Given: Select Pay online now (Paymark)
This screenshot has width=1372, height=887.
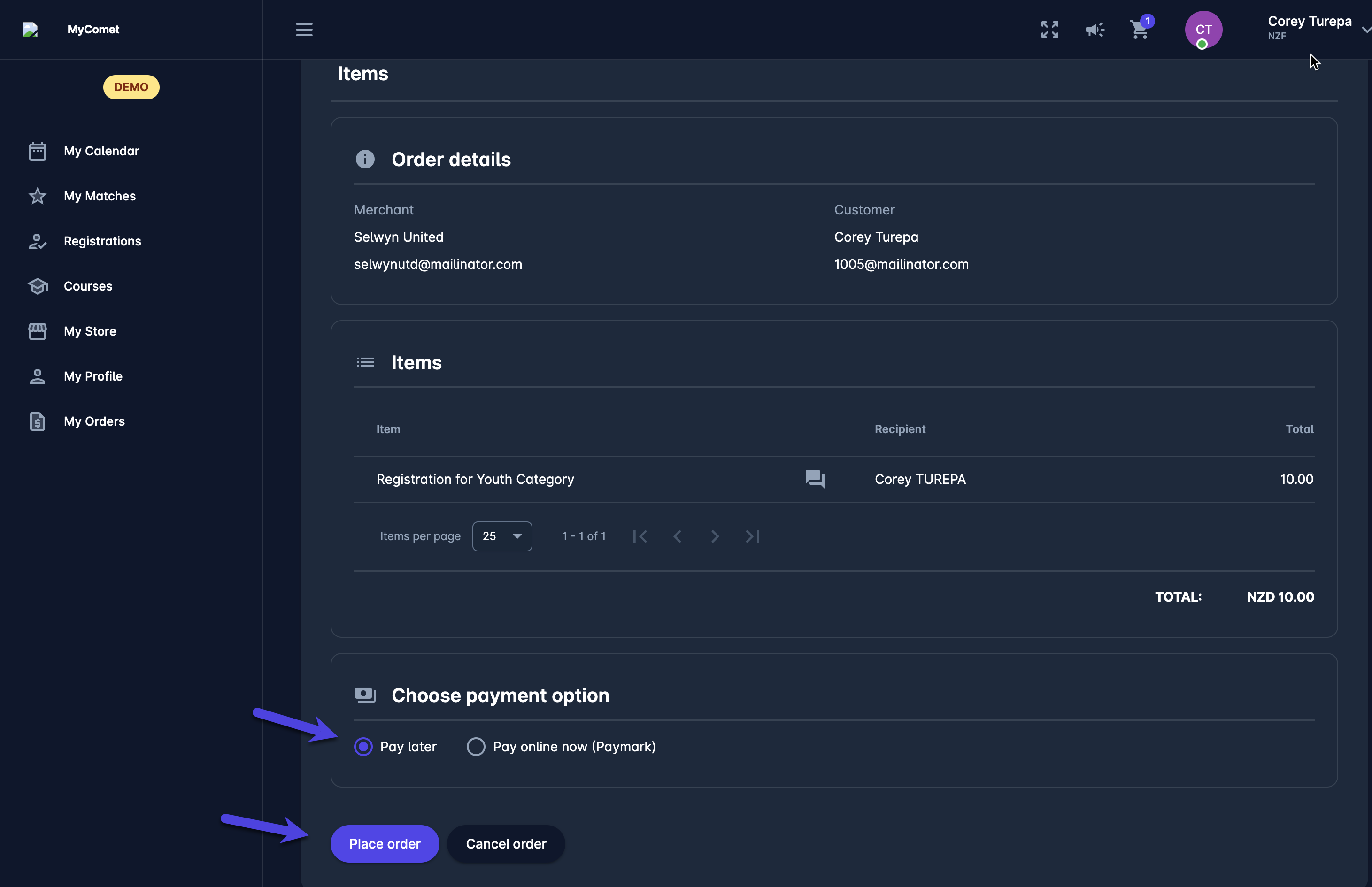Looking at the screenshot, I should tap(476, 747).
